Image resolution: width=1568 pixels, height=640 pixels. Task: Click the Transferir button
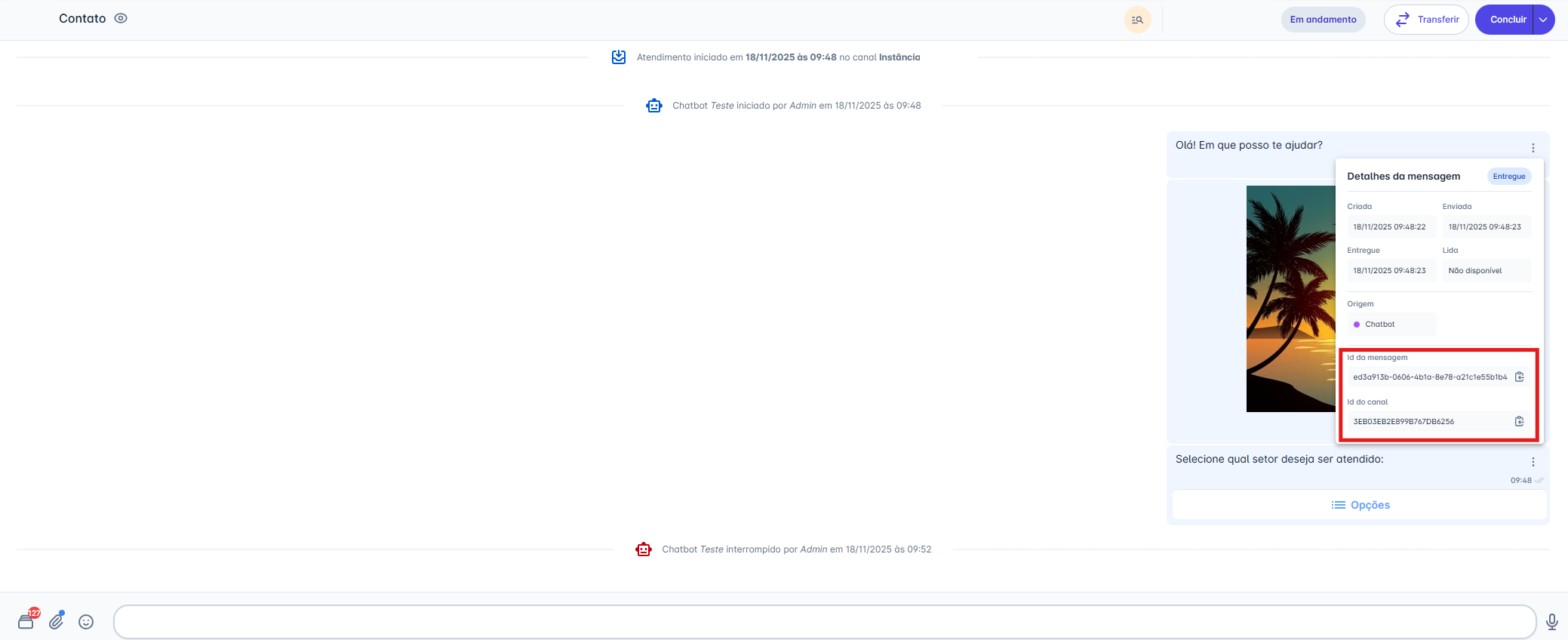(1426, 20)
